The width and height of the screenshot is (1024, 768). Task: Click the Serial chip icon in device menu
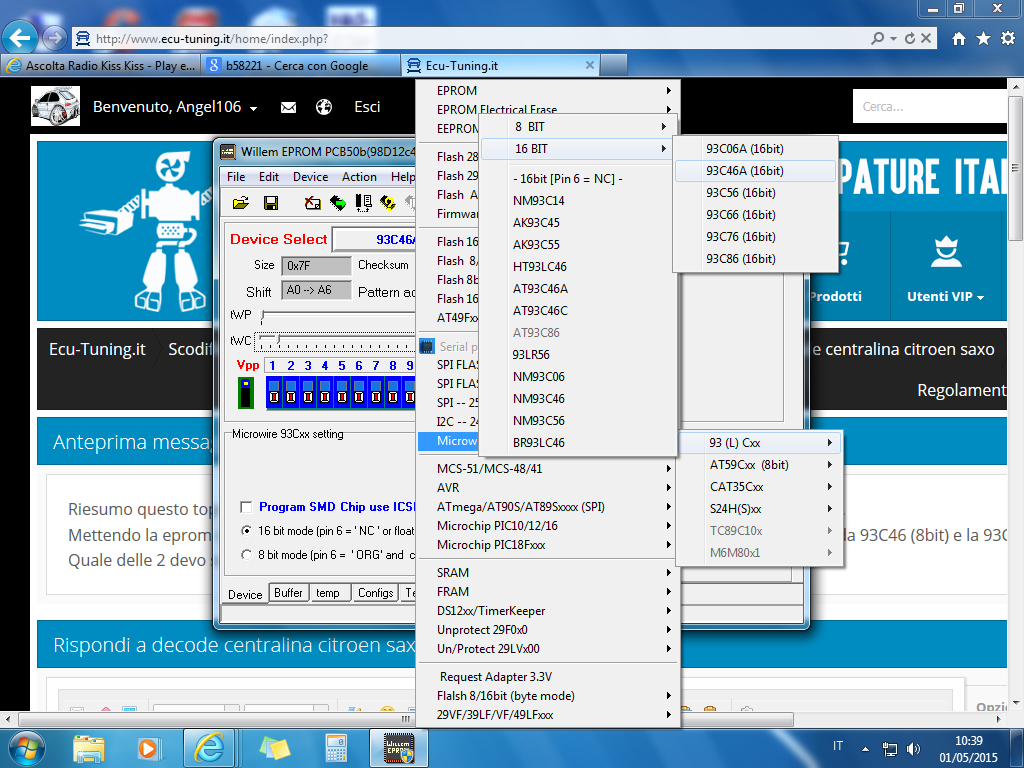pos(426,346)
